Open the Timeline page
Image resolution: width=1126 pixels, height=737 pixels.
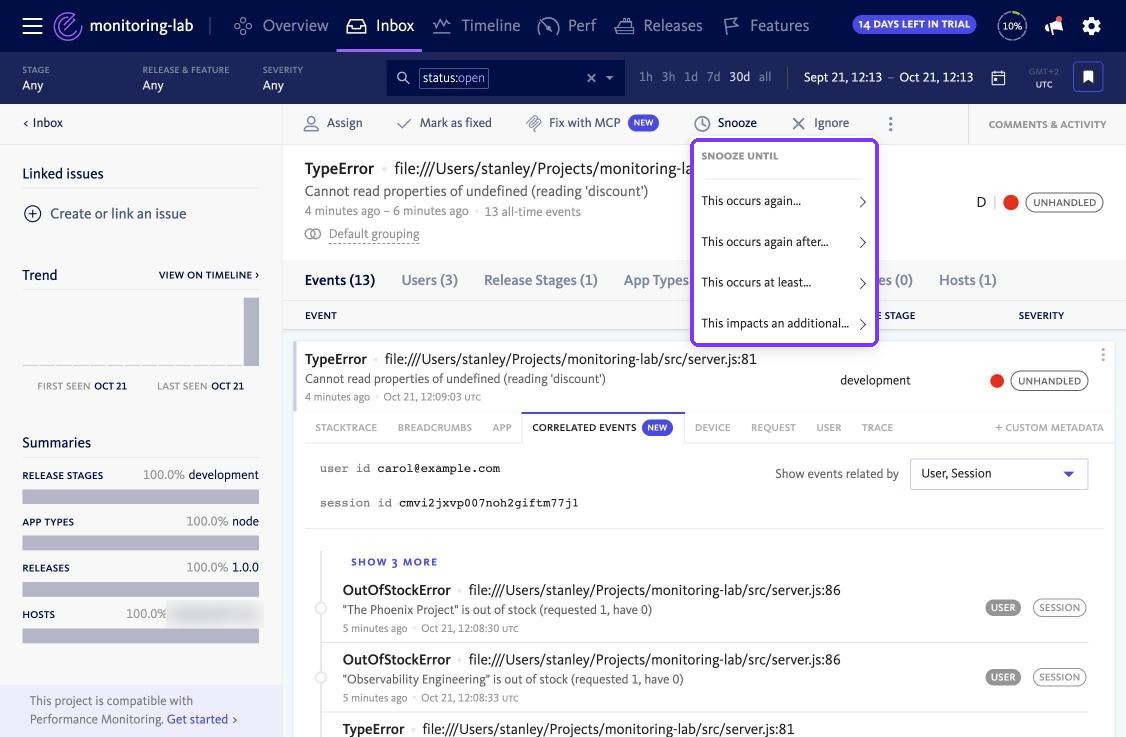[476, 26]
